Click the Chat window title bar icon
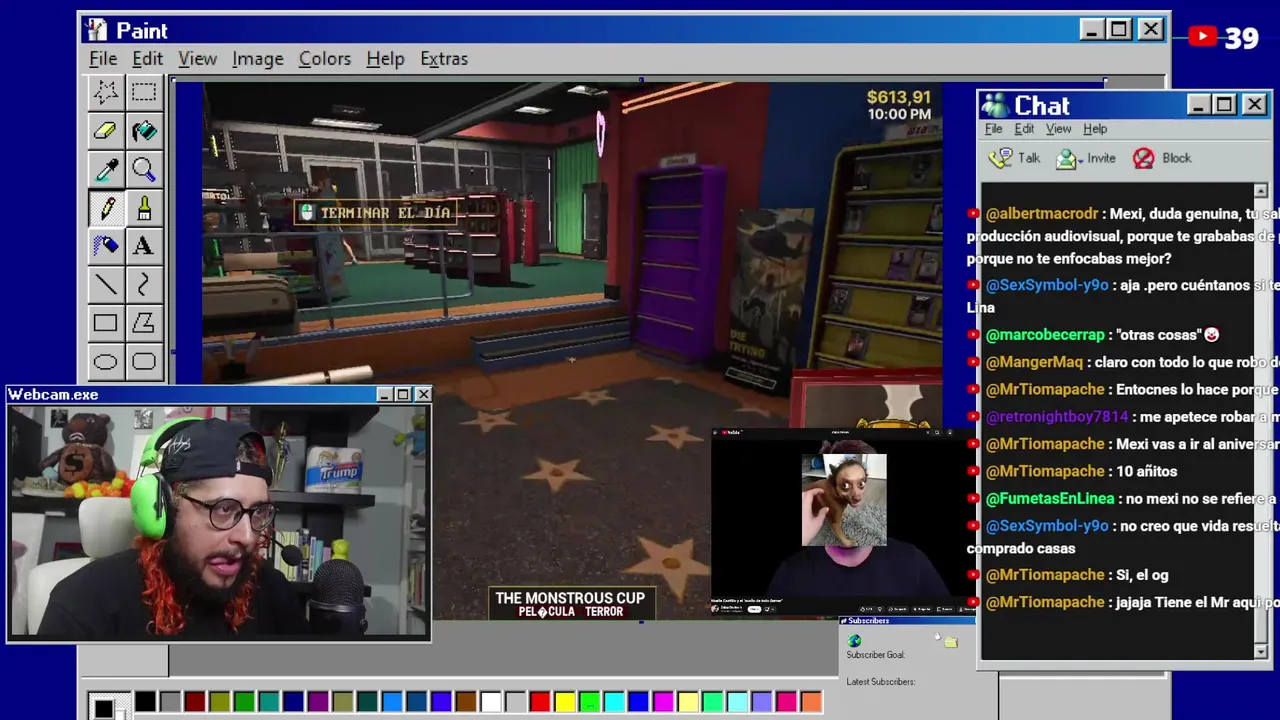 point(995,105)
